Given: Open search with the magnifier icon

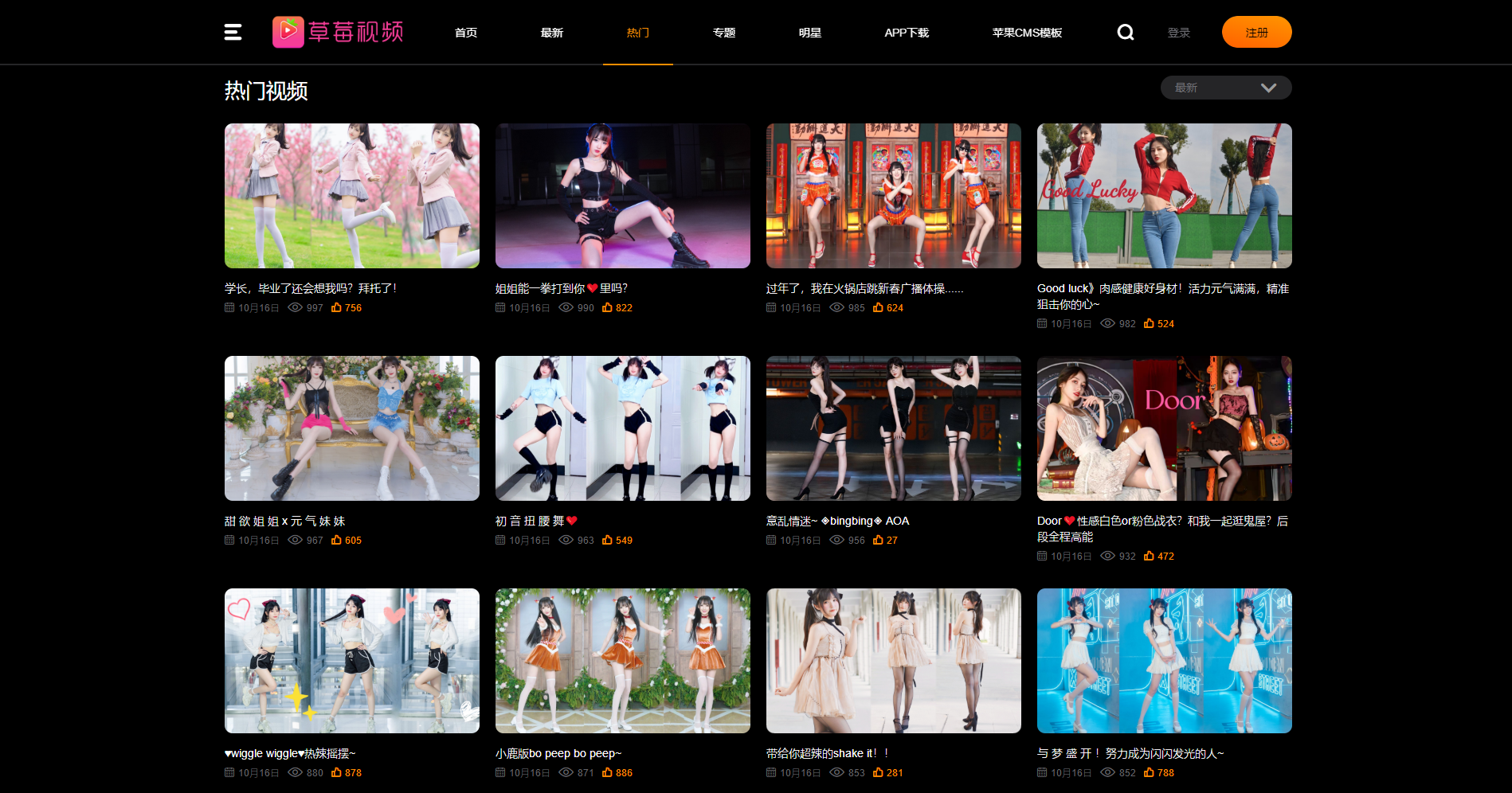Looking at the screenshot, I should click(1125, 32).
